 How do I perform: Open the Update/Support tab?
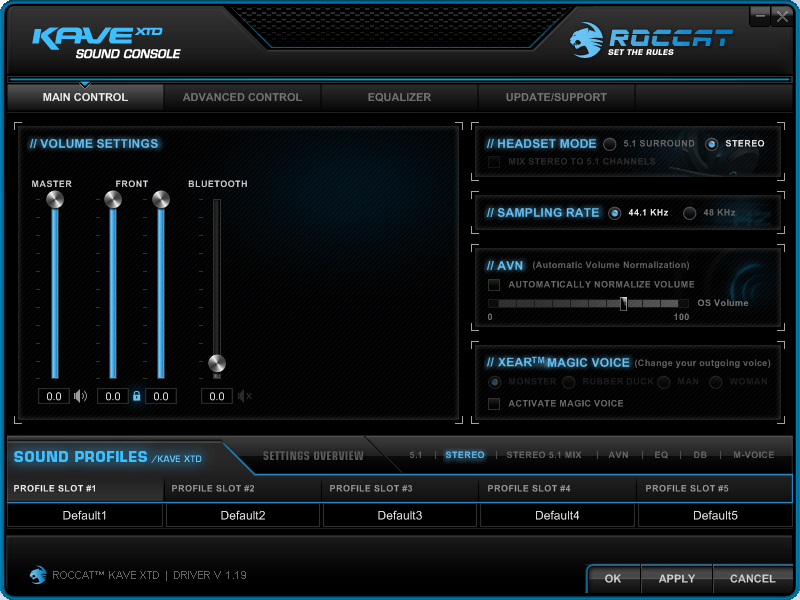556,97
